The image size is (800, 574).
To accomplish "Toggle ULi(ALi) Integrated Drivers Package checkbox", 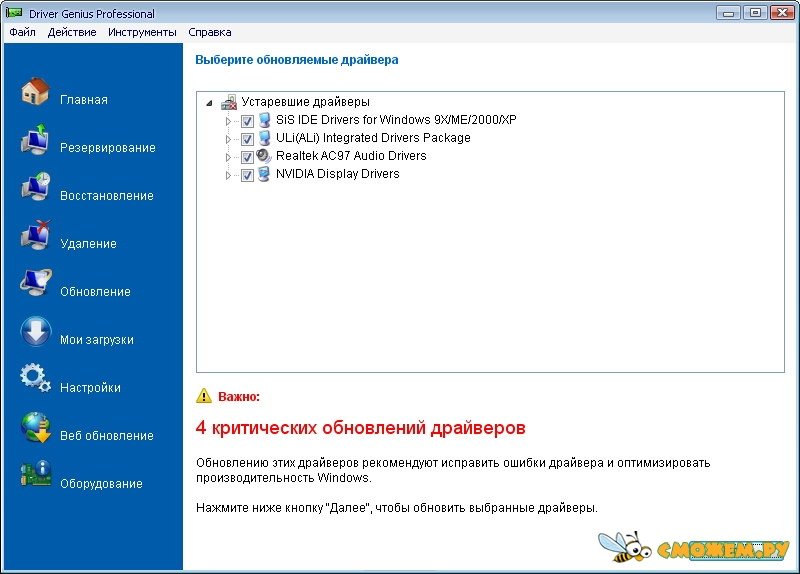I will click(247, 139).
